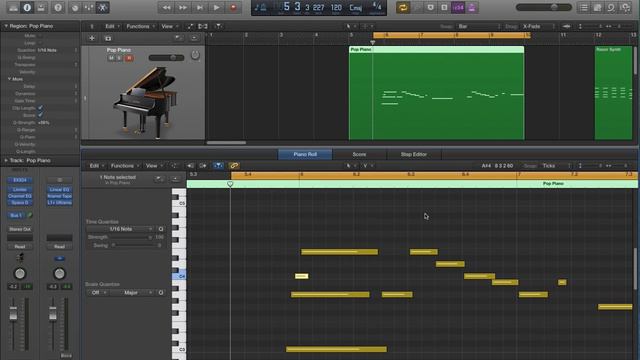This screenshot has width=640, height=360.
Task: Click the Time Quantize Q button
Action: point(161,229)
